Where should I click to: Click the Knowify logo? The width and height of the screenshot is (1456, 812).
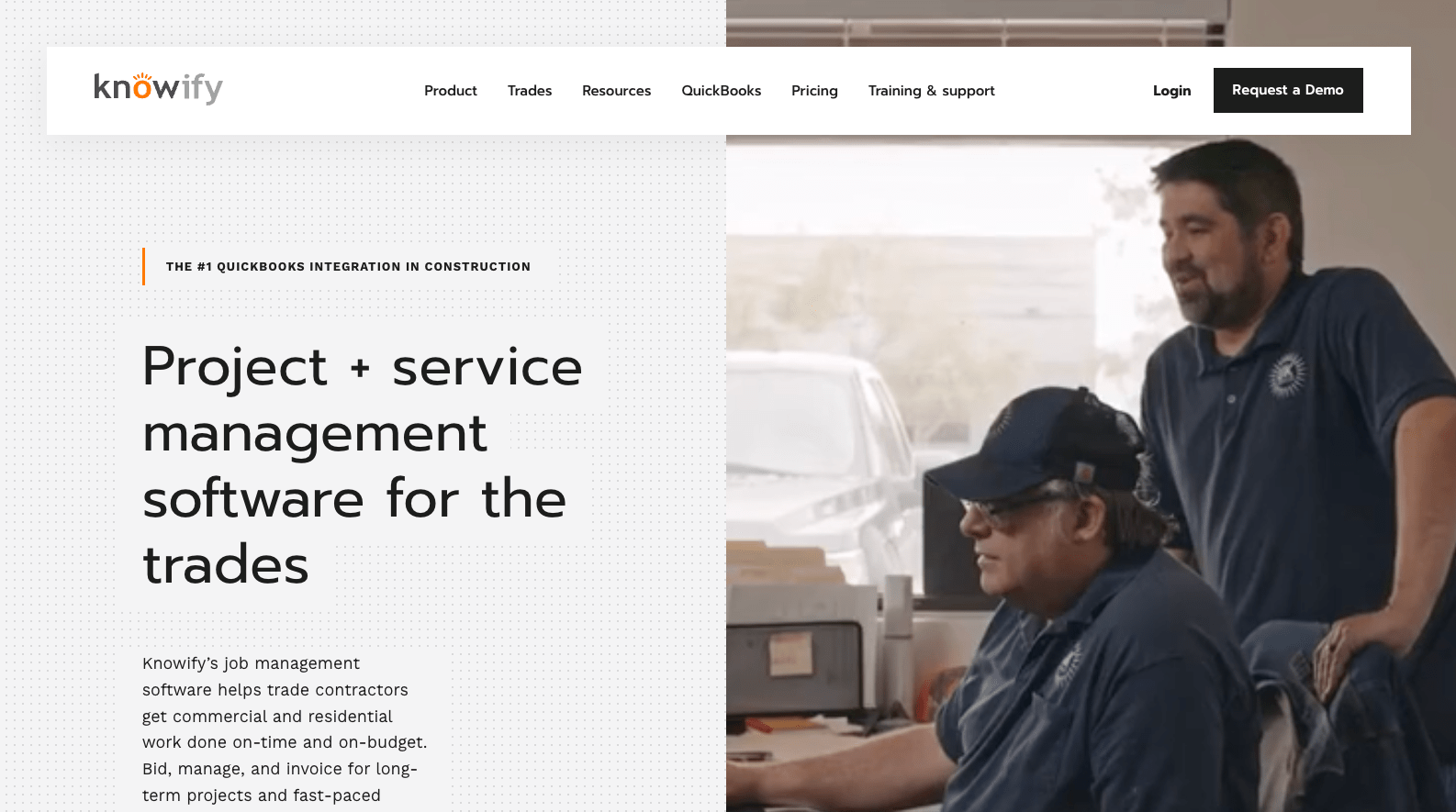(158, 88)
